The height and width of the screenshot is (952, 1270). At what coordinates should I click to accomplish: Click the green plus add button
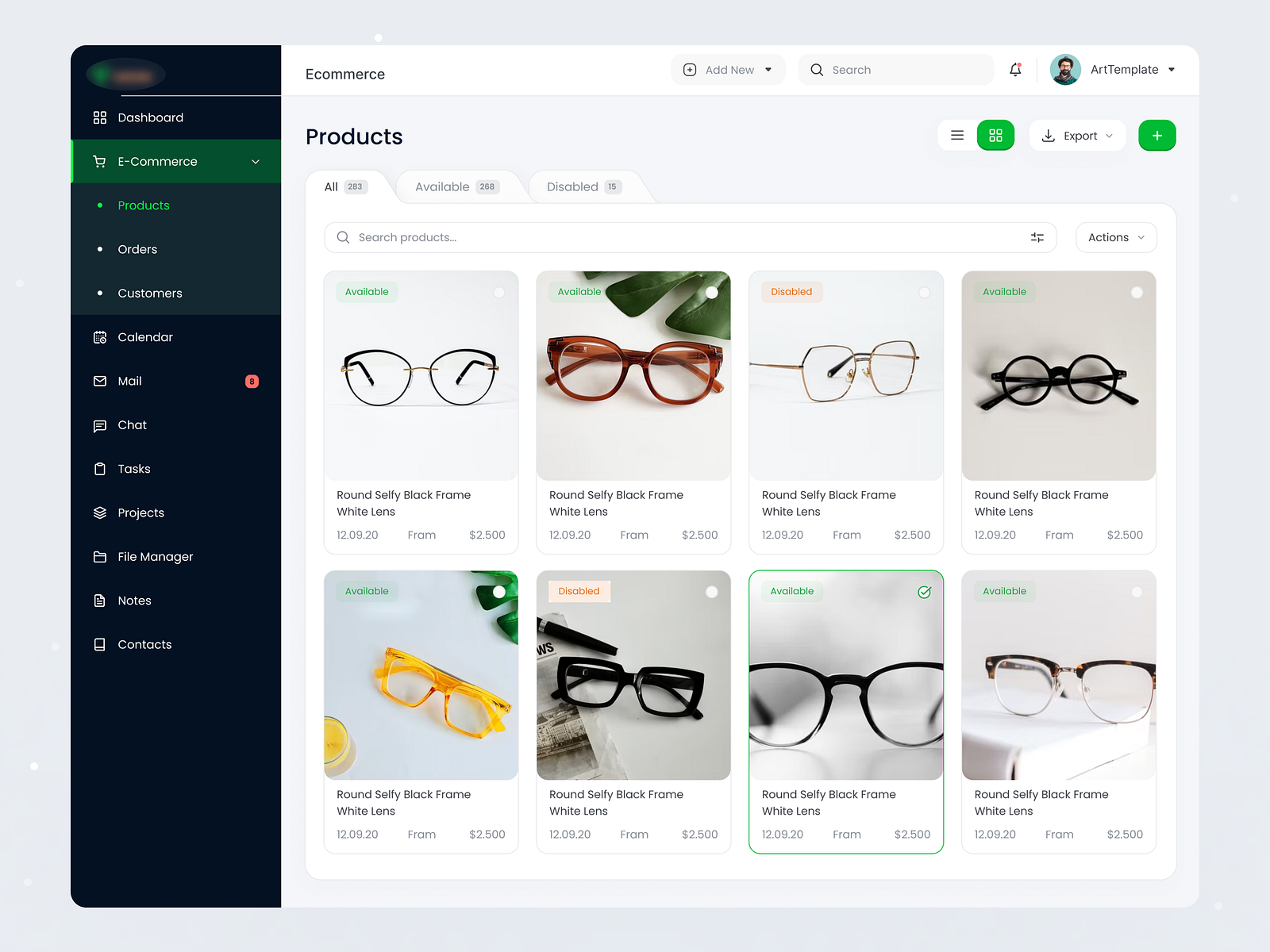1156,136
